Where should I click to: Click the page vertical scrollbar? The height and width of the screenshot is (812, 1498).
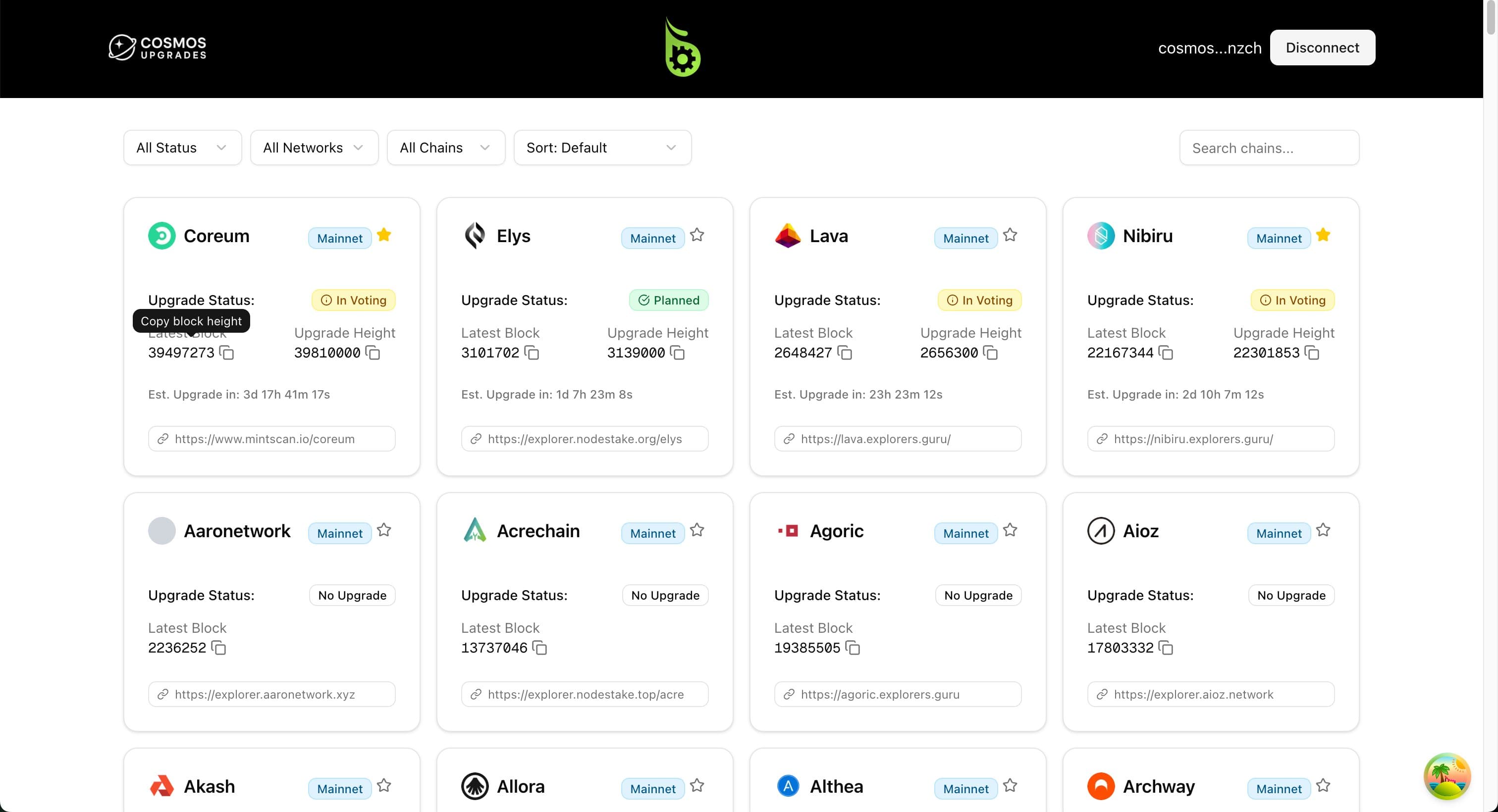(1491, 17)
